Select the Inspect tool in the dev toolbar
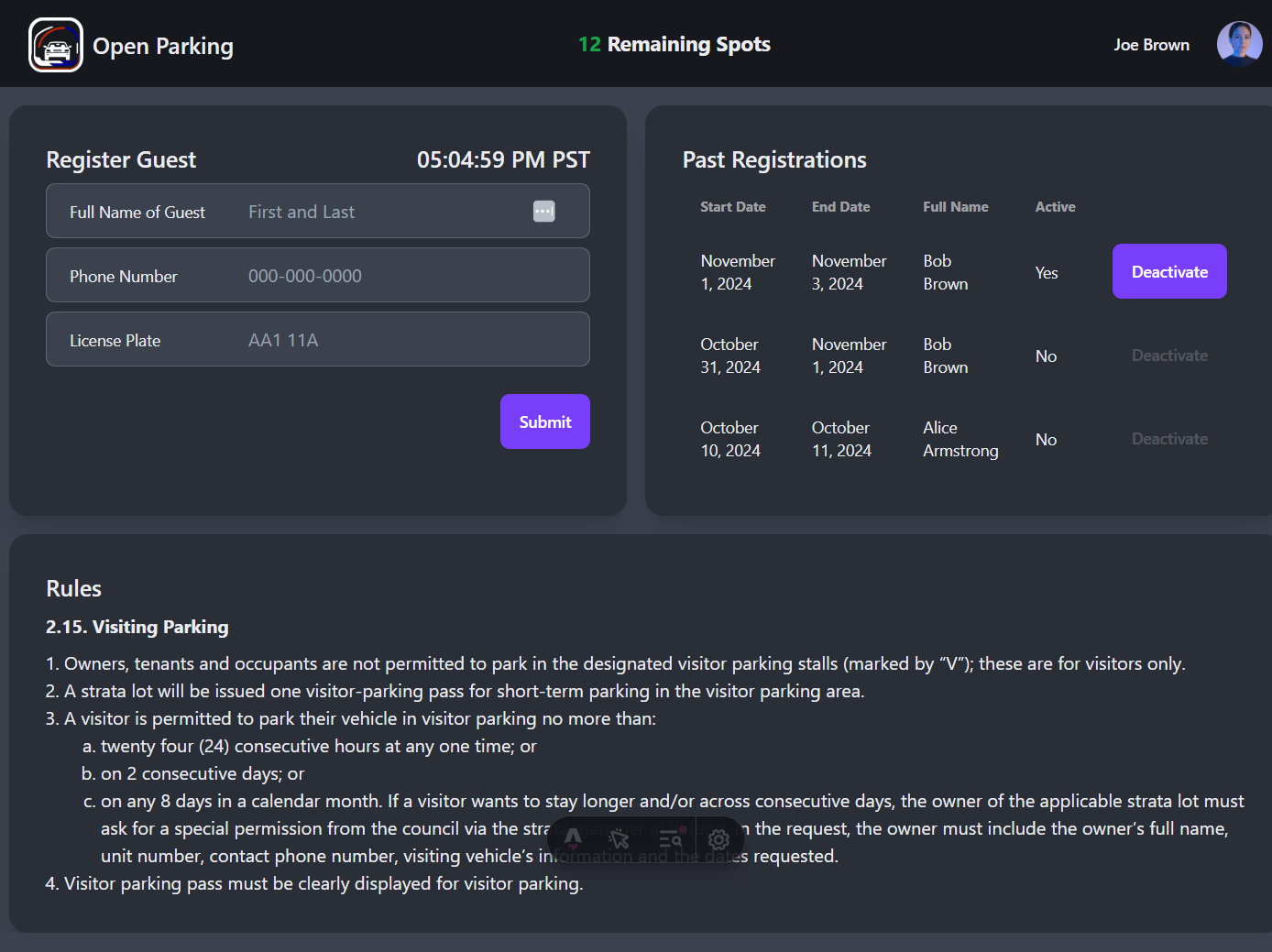Viewport: 1272px width, 952px height. pyautogui.click(x=620, y=838)
